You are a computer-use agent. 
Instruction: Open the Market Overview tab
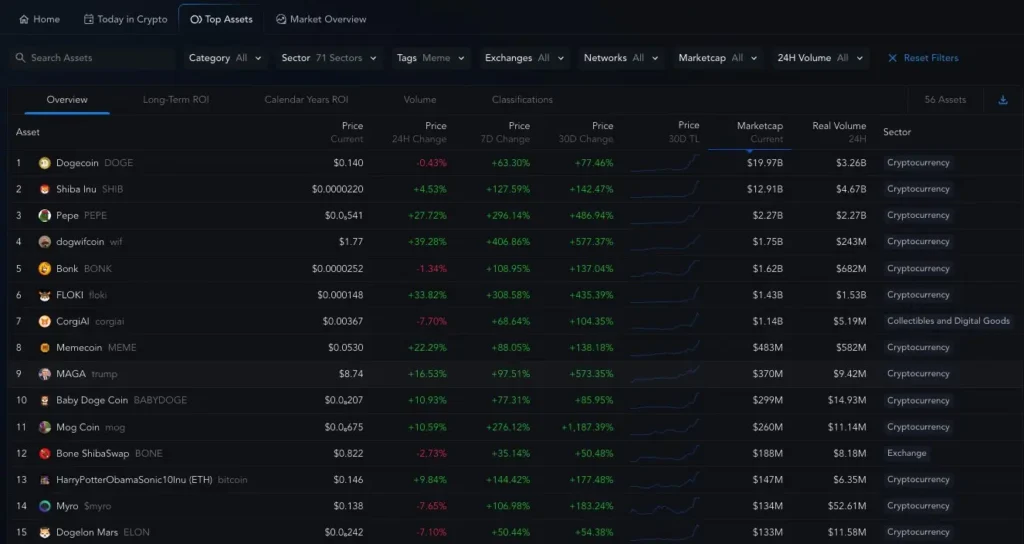[x=320, y=19]
